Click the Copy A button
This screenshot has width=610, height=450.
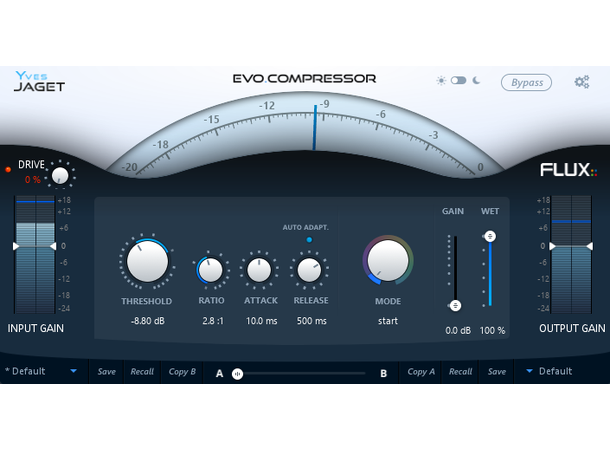[421, 372]
